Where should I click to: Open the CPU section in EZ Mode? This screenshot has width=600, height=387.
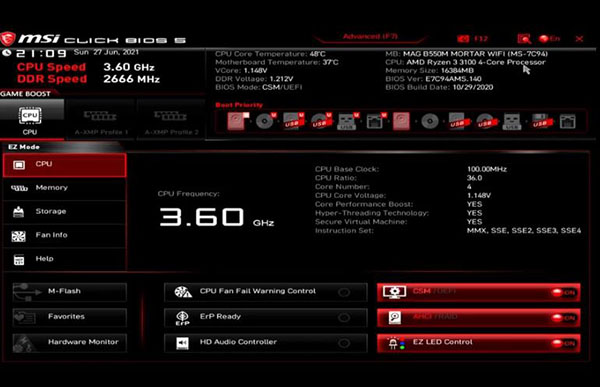(x=65, y=165)
